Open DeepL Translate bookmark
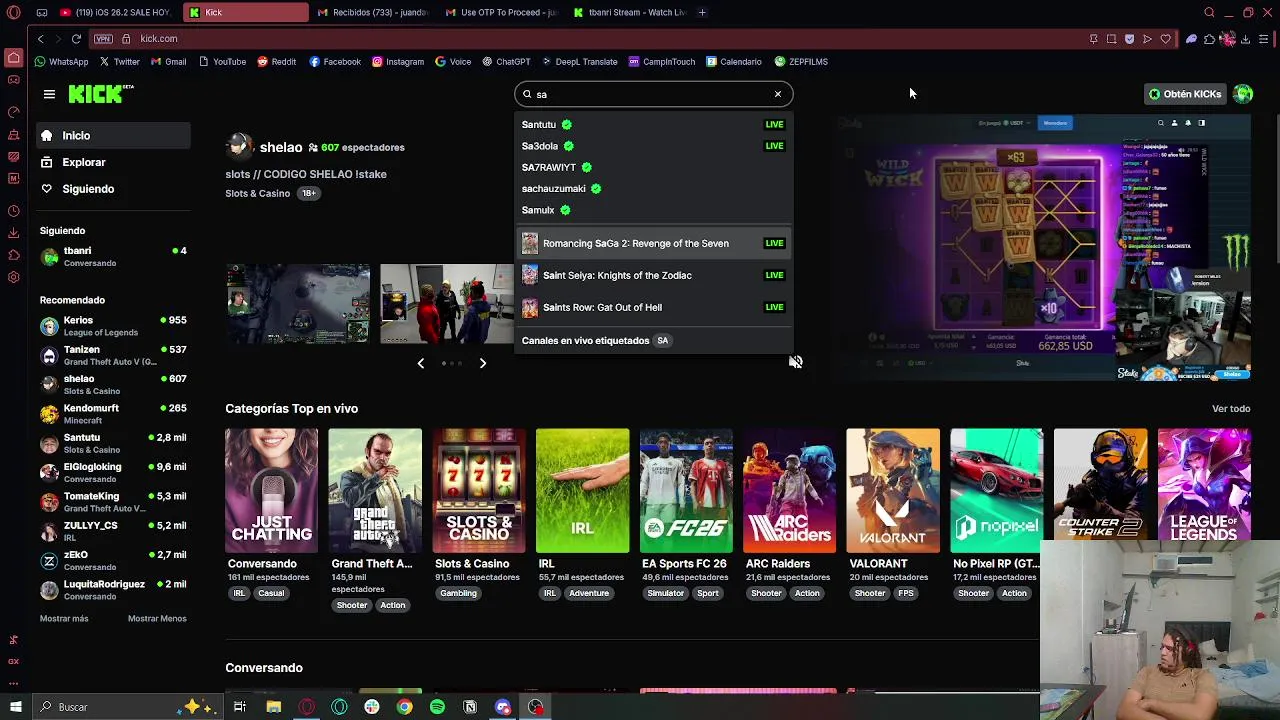Screen dimensions: 1280x720 (579, 62)
